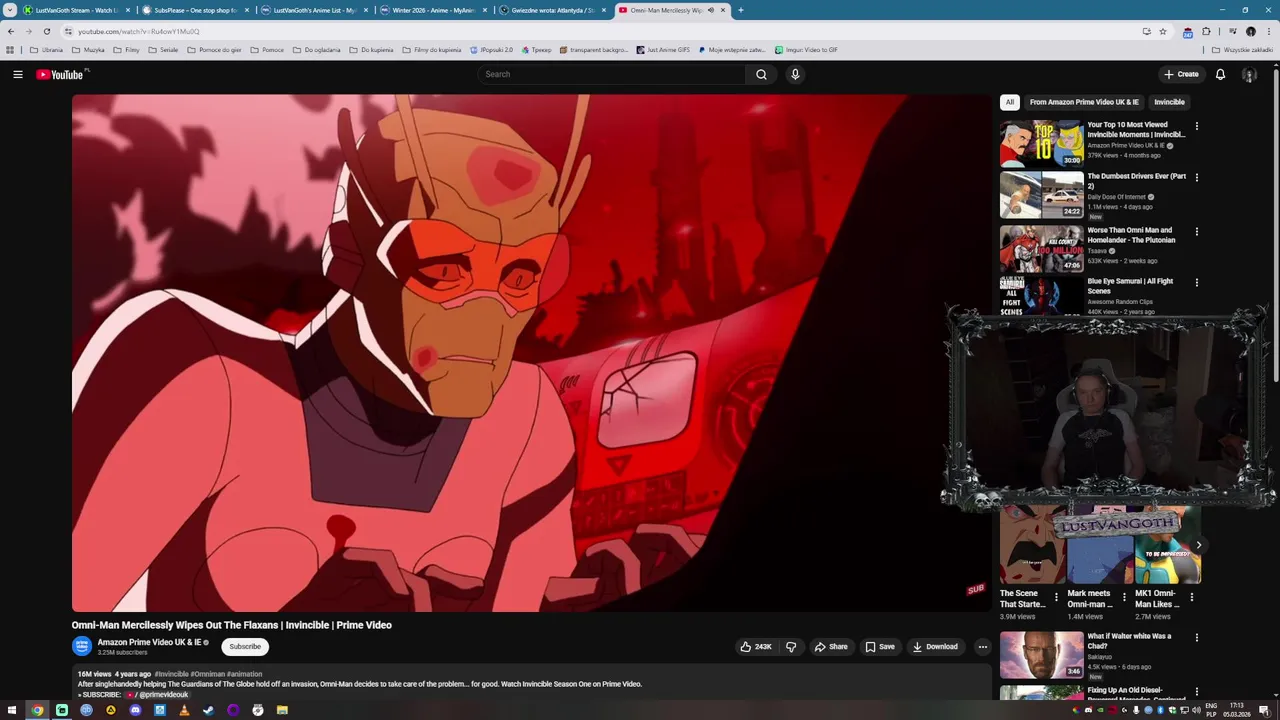The image size is (1280, 720).
Task: Open the Ubrania bookmarks folder
Action: coord(46,49)
